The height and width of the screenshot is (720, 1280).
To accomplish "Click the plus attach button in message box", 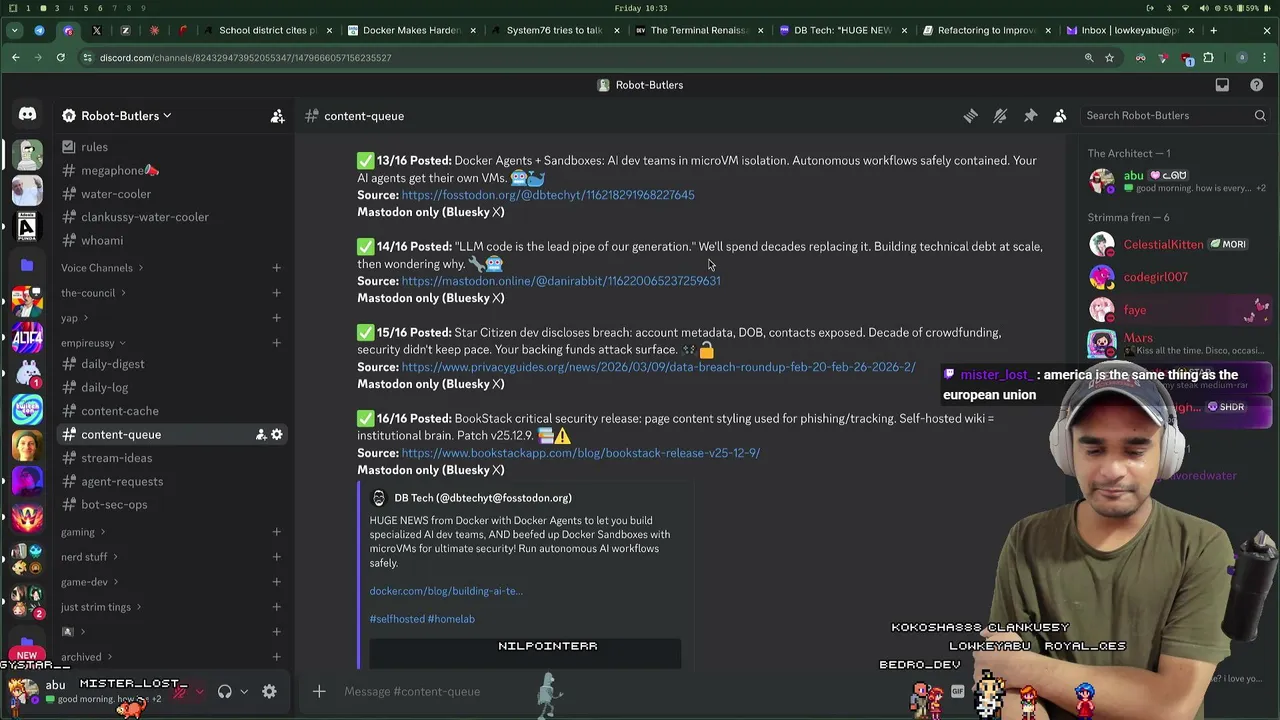I will (319, 691).
